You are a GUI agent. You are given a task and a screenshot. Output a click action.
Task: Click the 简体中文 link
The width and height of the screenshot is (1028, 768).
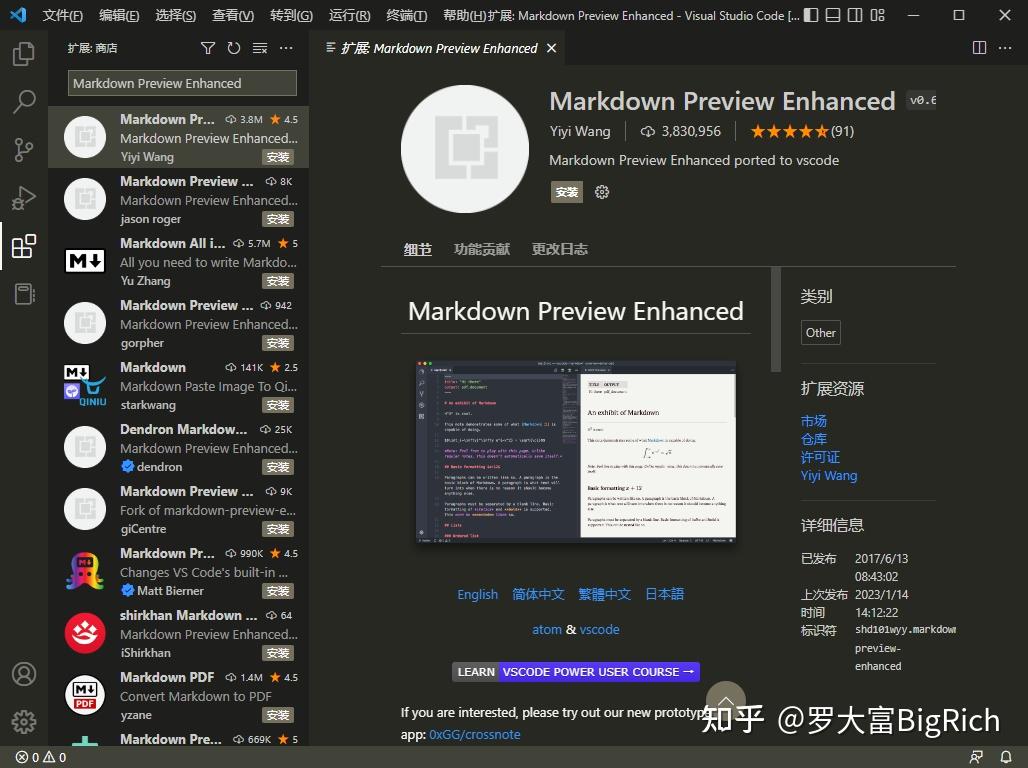538,593
